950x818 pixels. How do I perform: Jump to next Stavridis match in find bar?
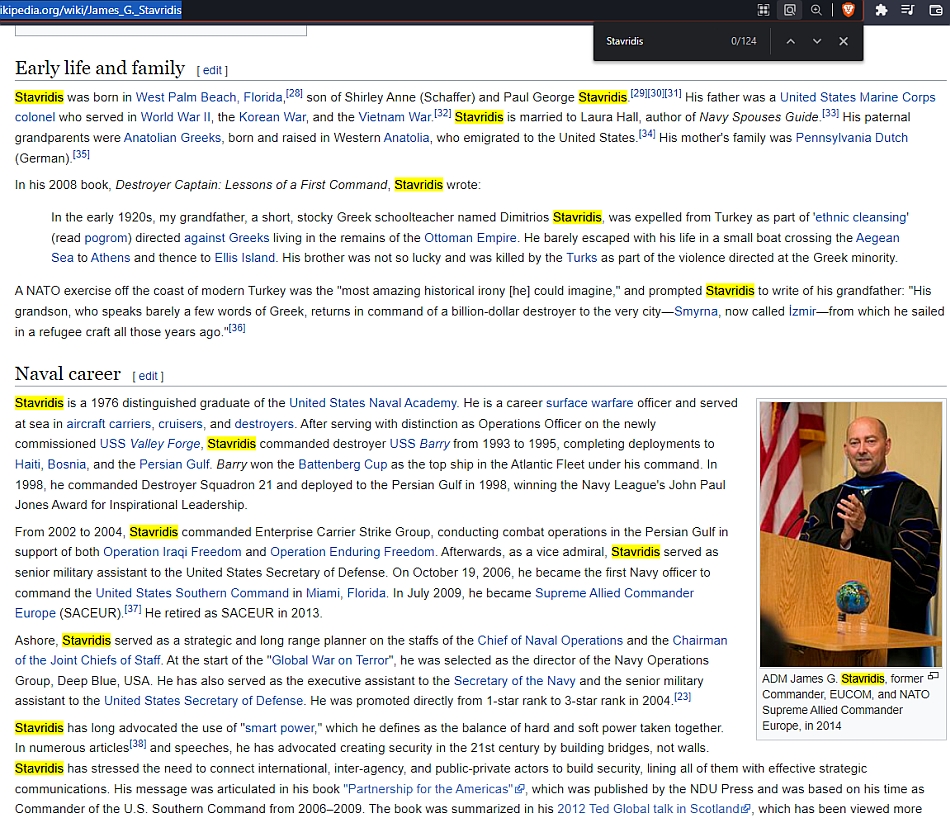click(817, 41)
